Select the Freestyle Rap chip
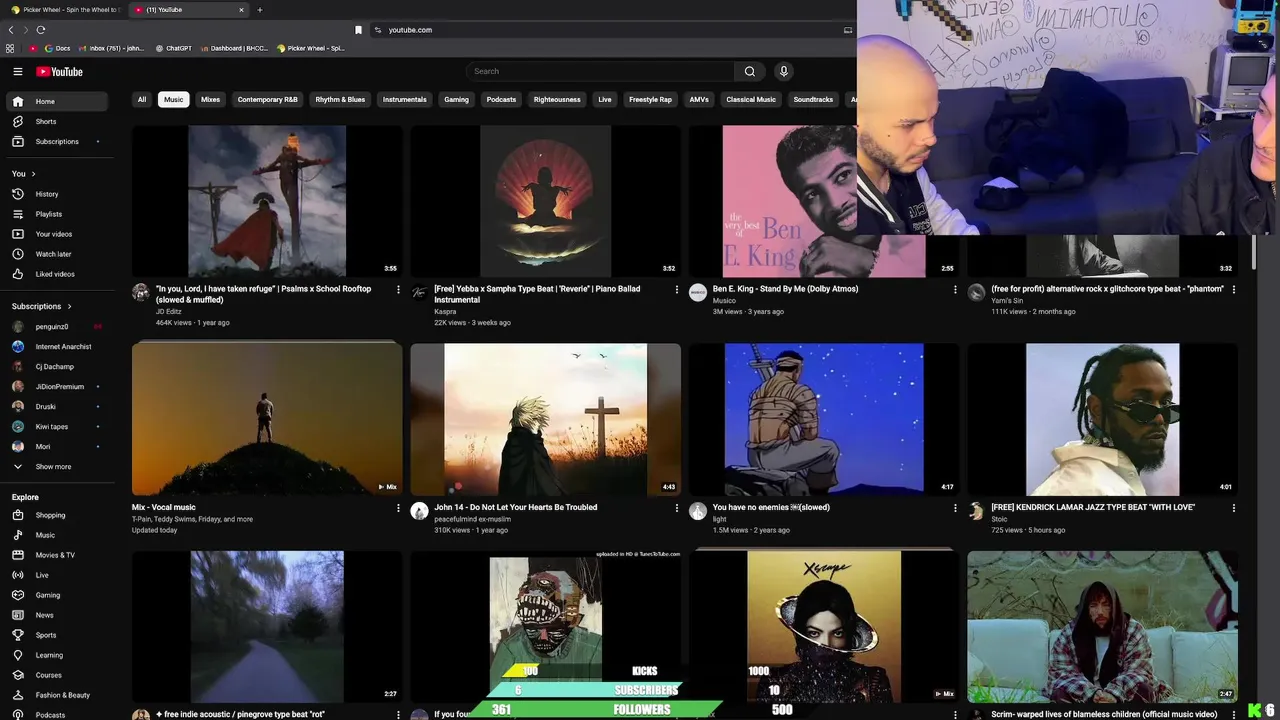The width and height of the screenshot is (1280, 720). (x=650, y=100)
